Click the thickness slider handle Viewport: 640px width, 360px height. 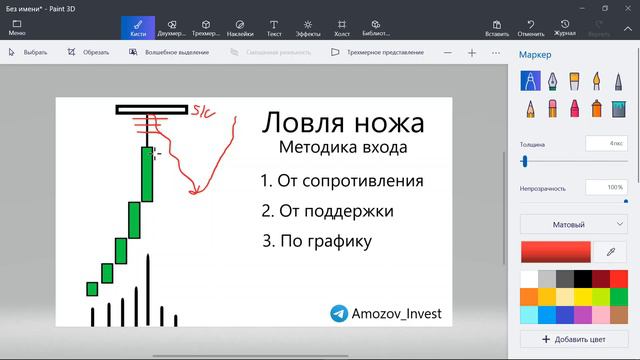[x=524, y=162]
